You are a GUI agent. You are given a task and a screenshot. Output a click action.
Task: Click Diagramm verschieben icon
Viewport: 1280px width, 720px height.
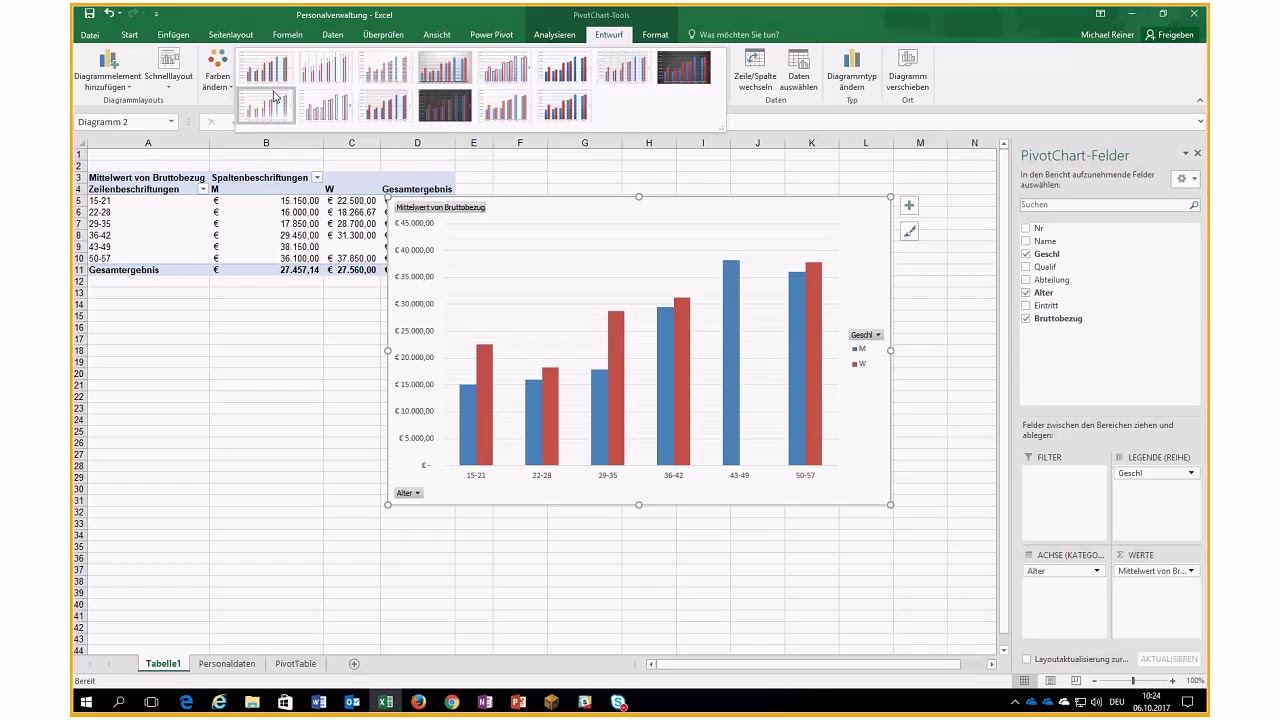[x=908, y=60]
